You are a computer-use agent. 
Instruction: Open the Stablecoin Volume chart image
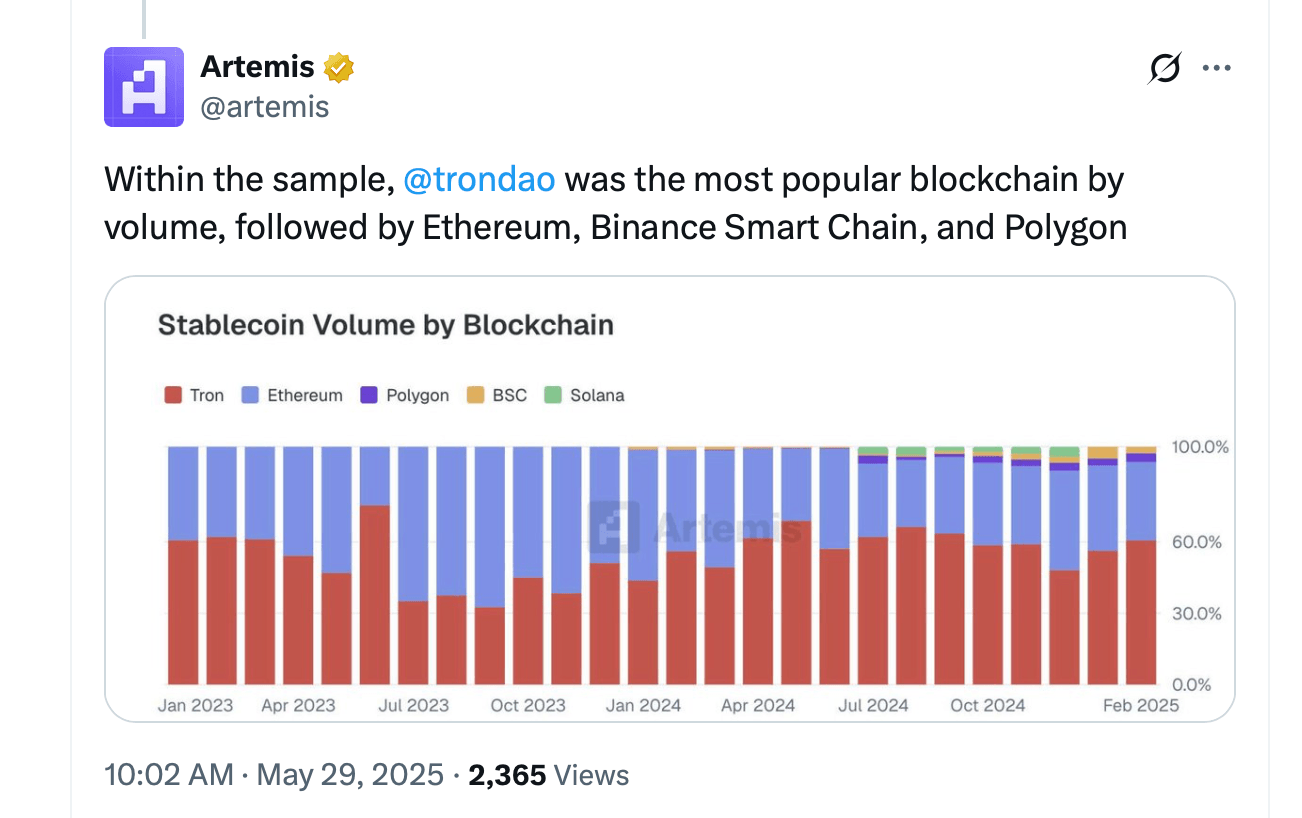(x=669, y=560)
